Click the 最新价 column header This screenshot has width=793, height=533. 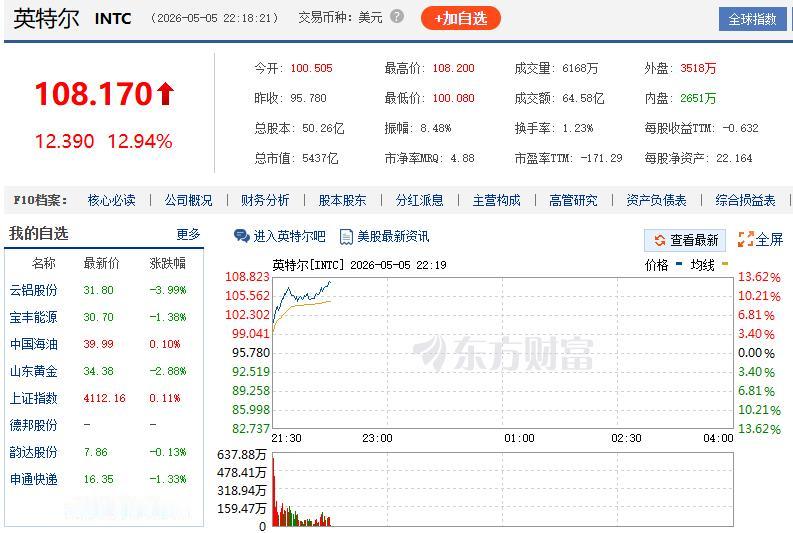(x=102, y=263)
